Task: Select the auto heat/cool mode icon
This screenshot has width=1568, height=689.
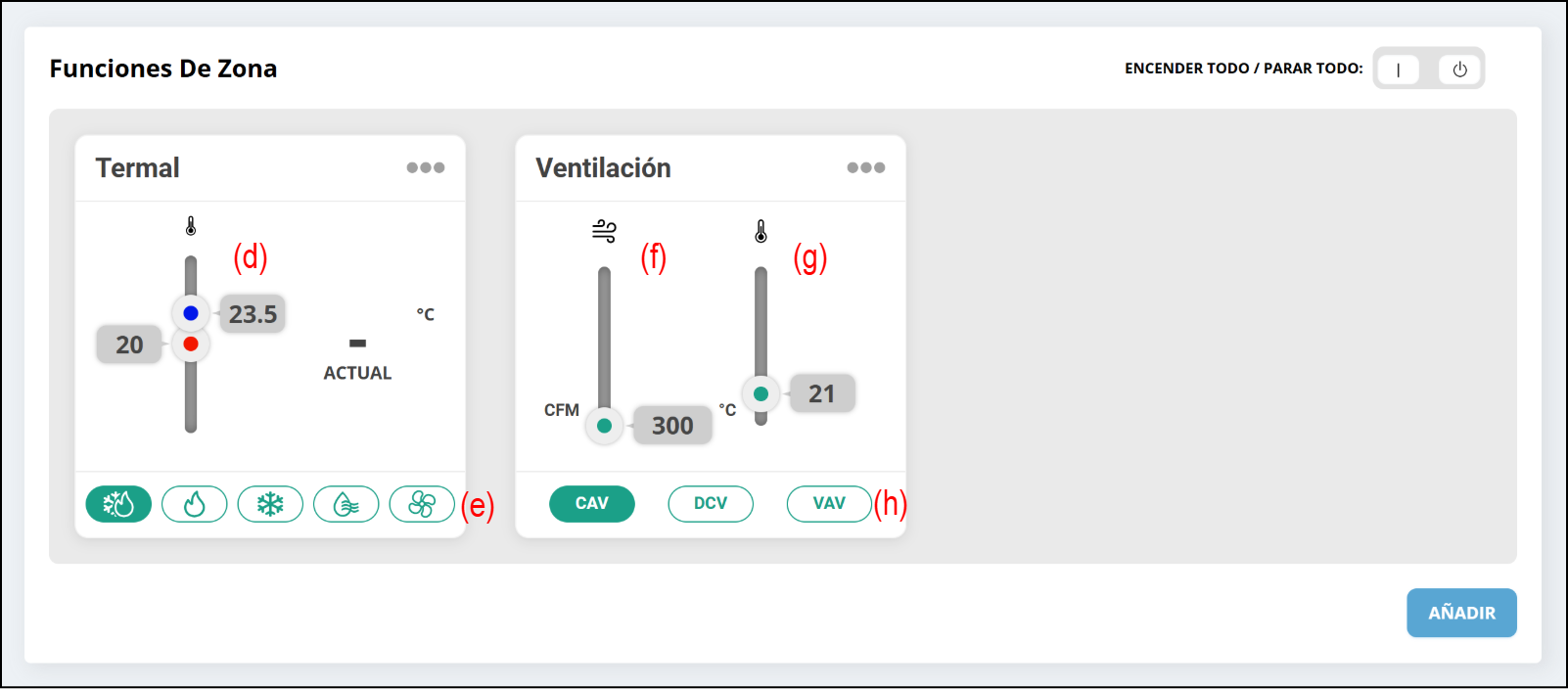Action: click(x=118, y=504)
